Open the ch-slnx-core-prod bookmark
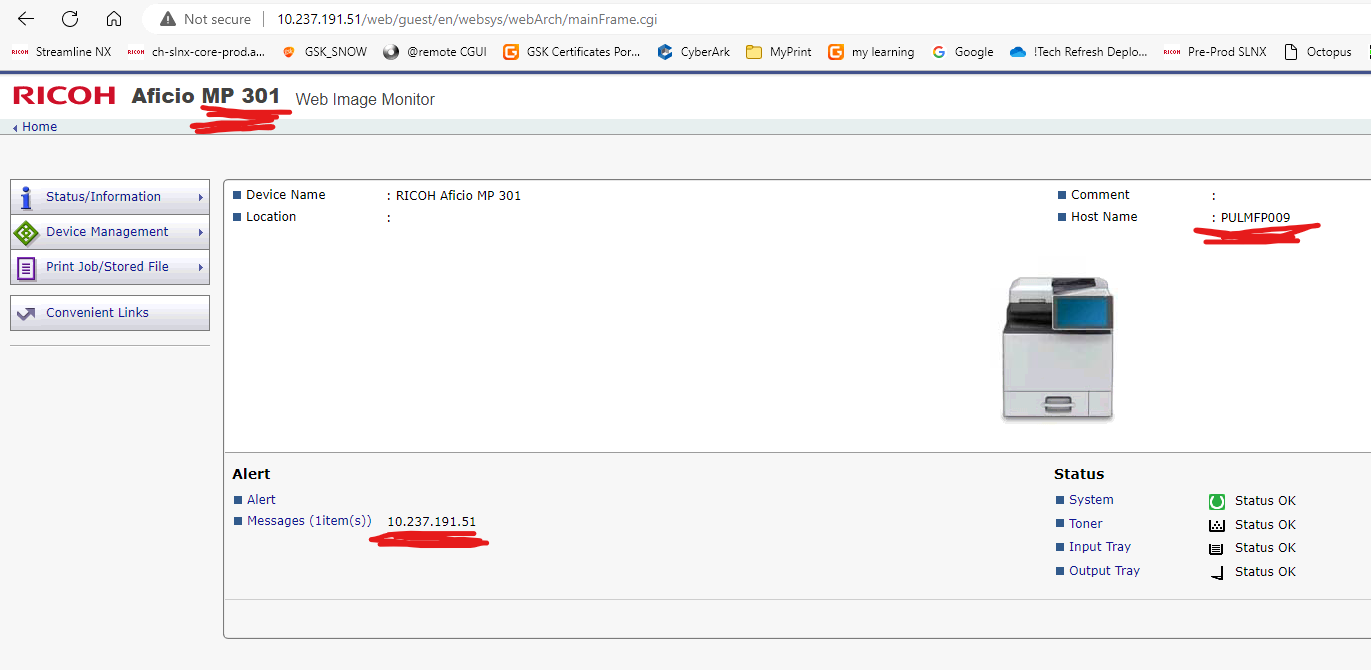The height and width of the screenshot is (670, 1371). (x=197, y=52)
